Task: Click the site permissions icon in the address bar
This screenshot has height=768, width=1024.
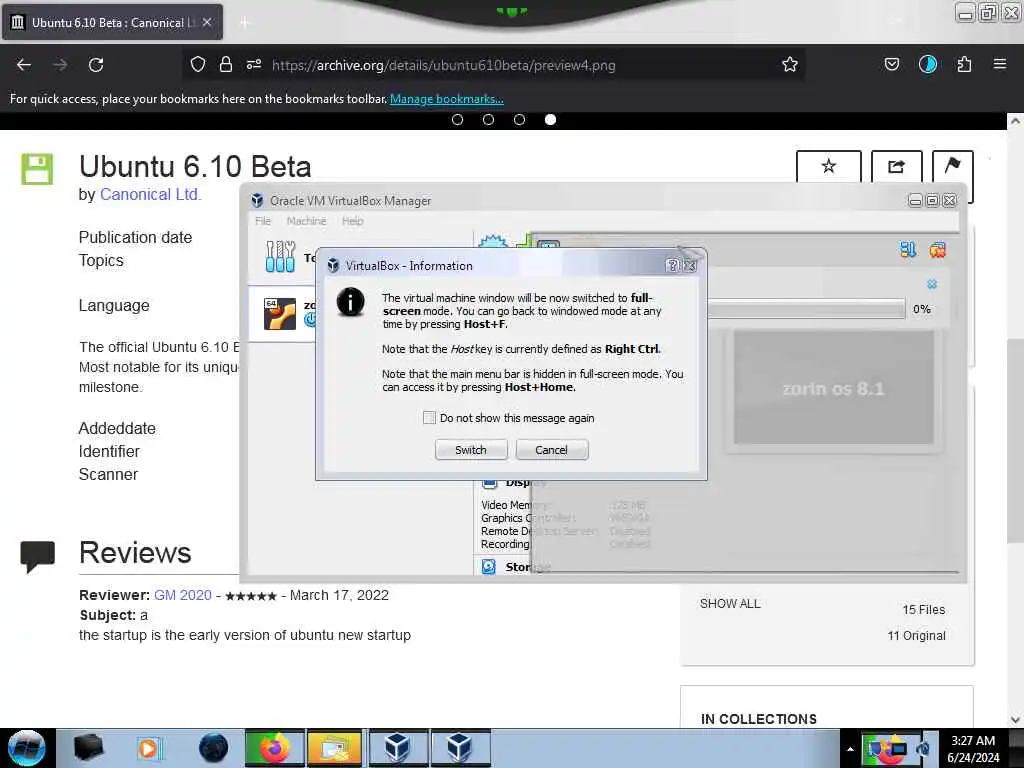Action: [x=254, y=64]
